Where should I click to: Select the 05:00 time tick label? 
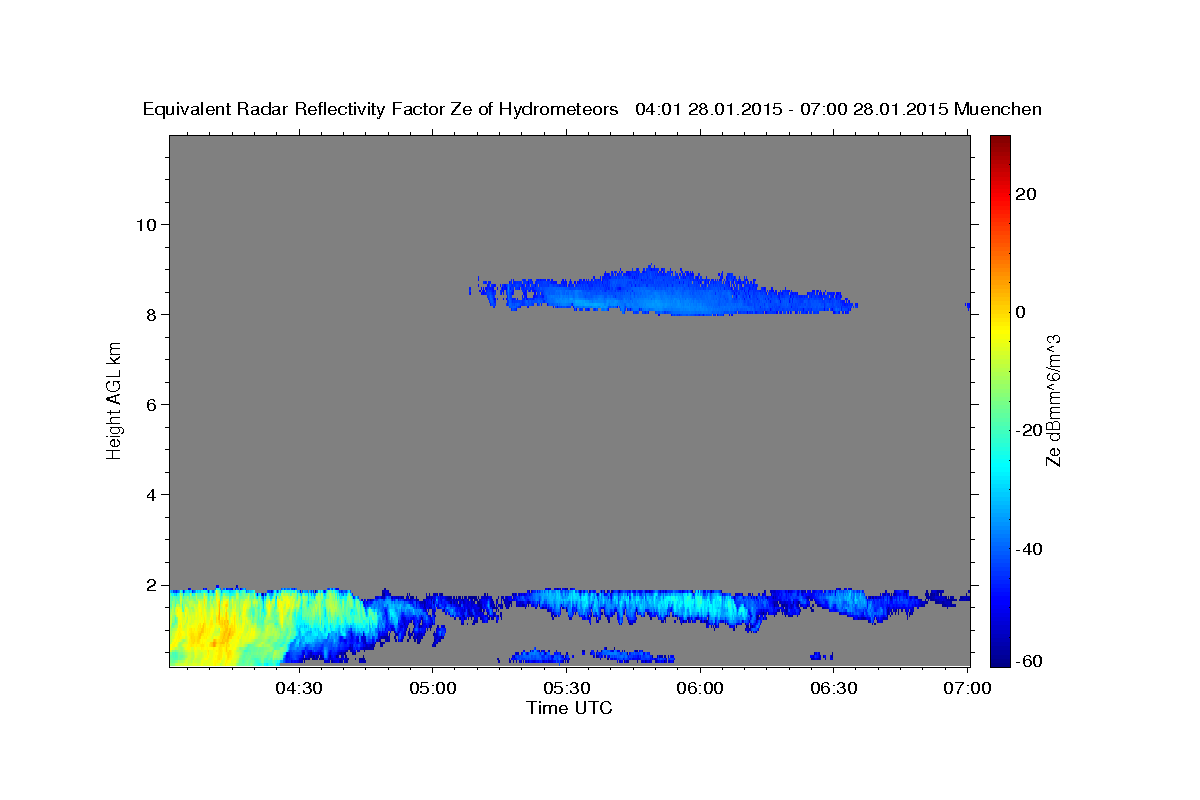tap(432, 688)
